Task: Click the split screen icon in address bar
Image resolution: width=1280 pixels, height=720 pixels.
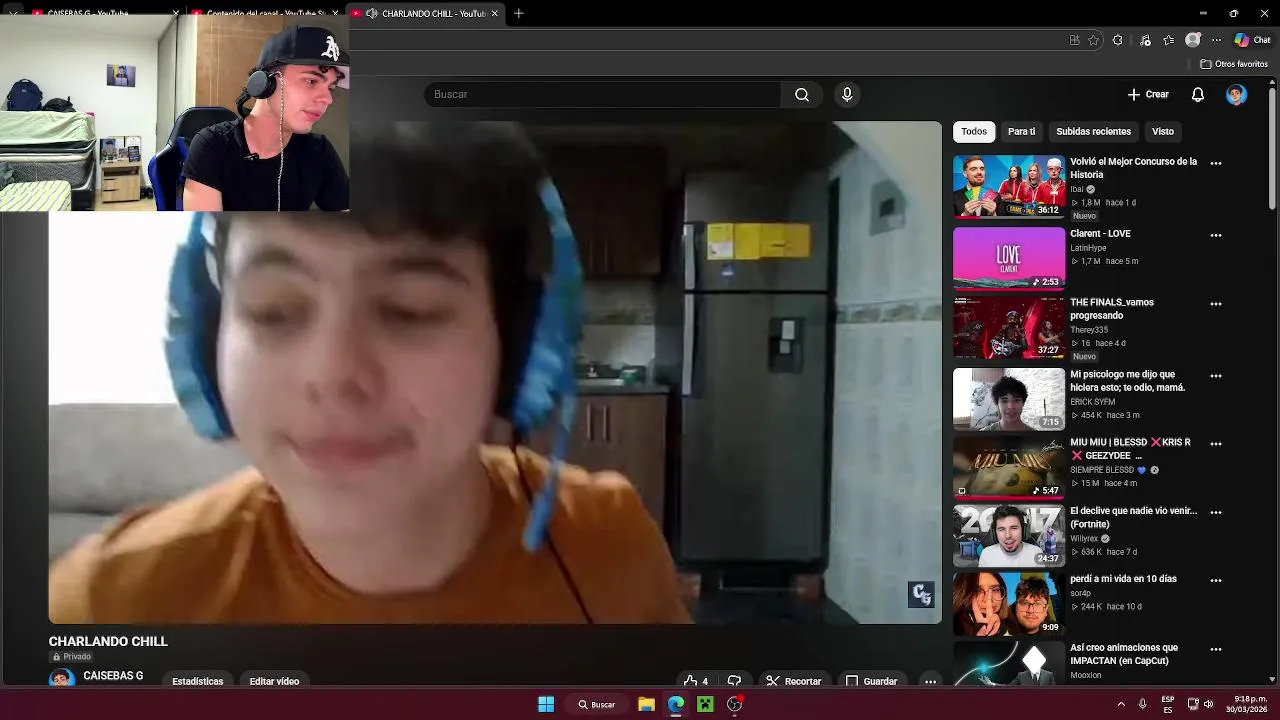Action: [1074, 40]
